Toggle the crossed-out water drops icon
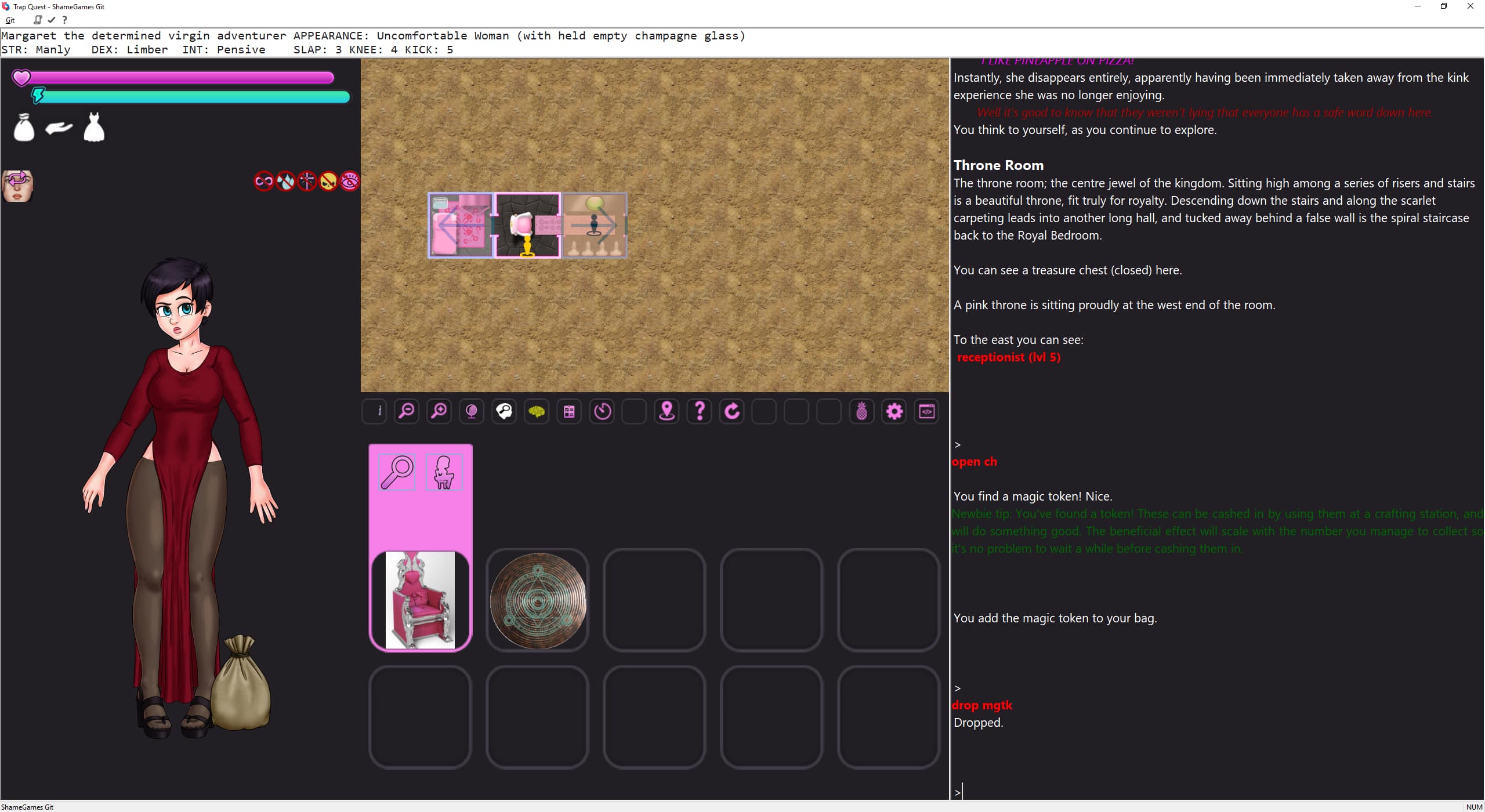1485x812 pixels. click(285, 182)
